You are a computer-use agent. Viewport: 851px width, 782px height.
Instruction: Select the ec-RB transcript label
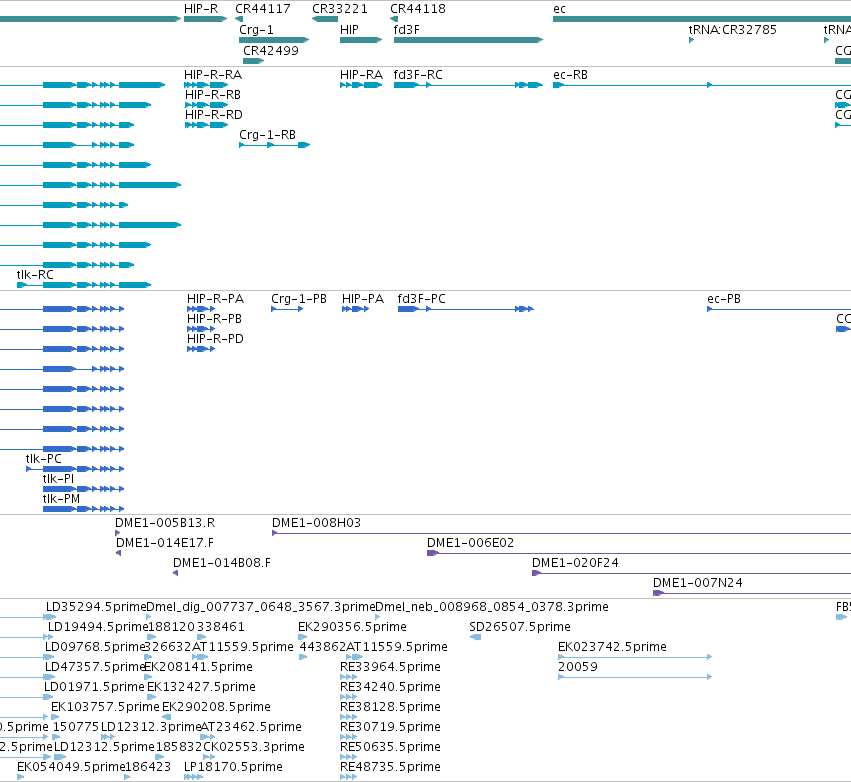tap(570, 74)
